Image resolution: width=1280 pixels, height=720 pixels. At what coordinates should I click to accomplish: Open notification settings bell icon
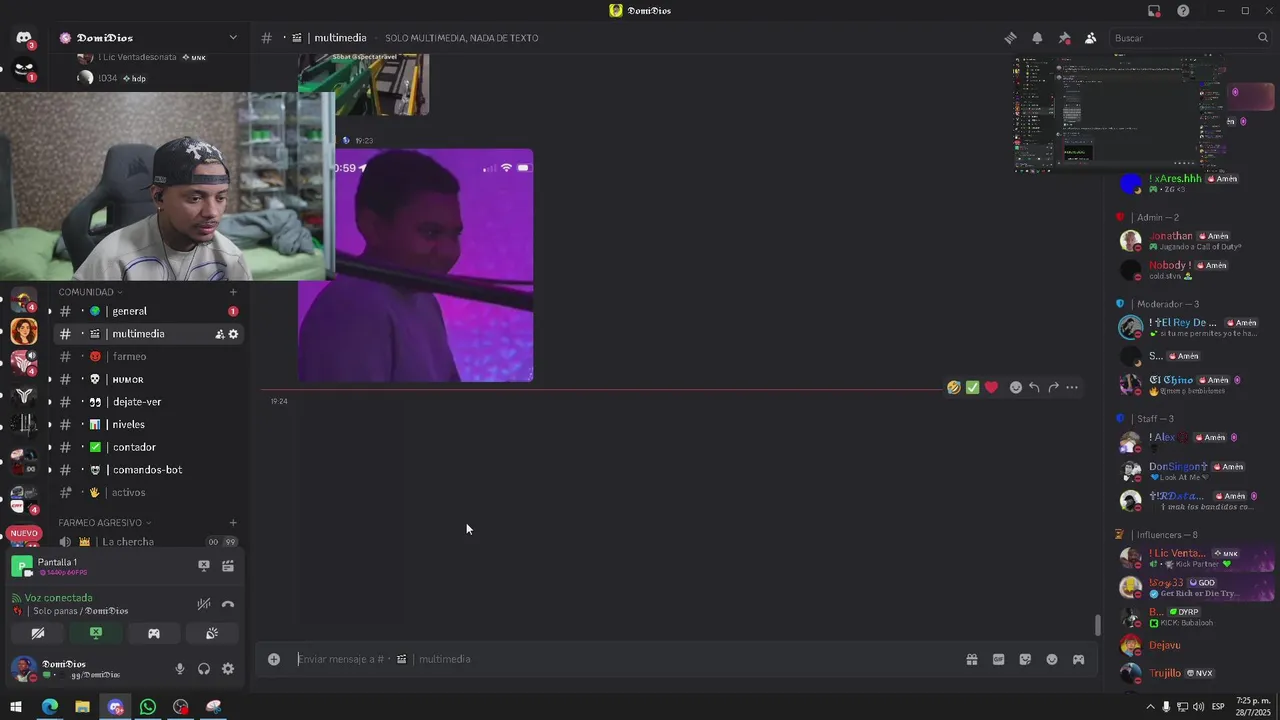click(1037, 38)
